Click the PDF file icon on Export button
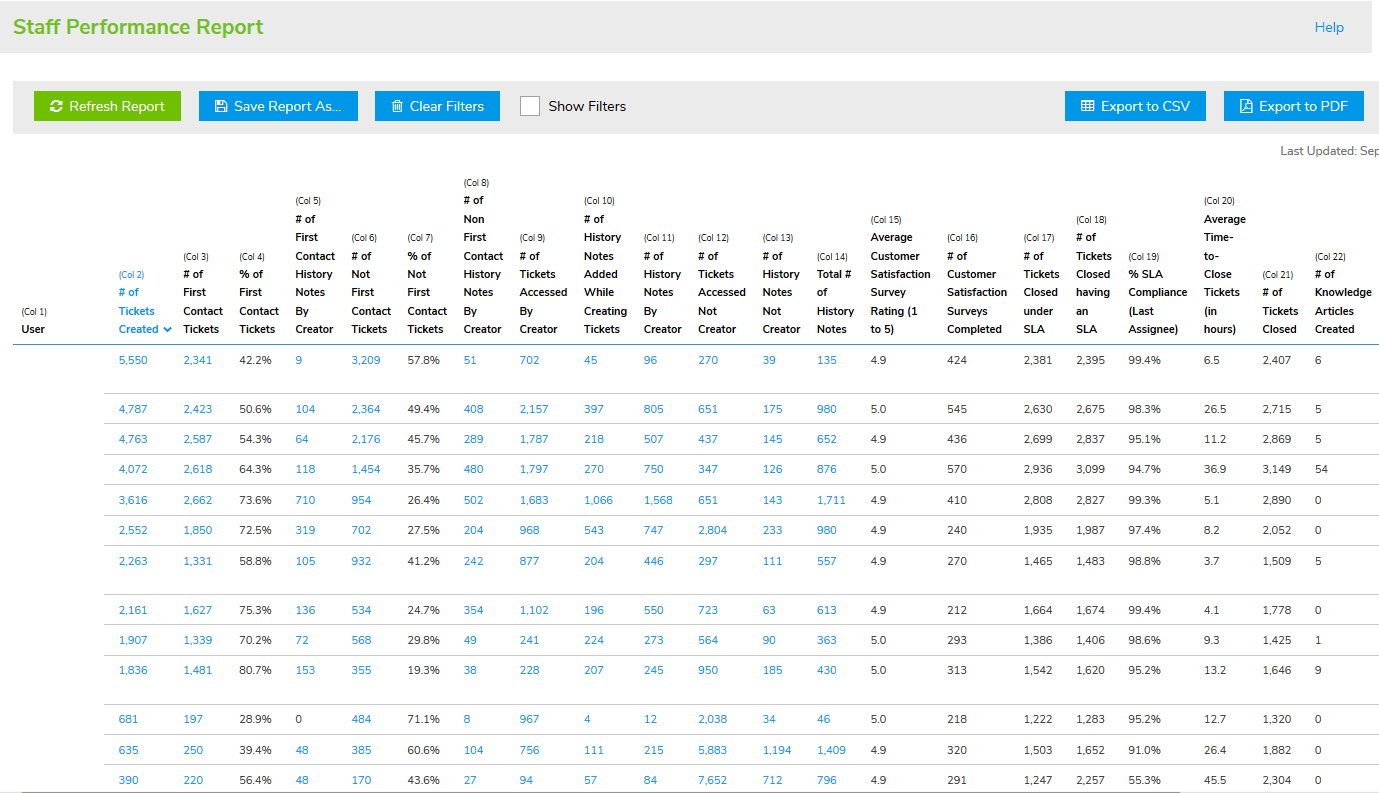 point(1246,106)
